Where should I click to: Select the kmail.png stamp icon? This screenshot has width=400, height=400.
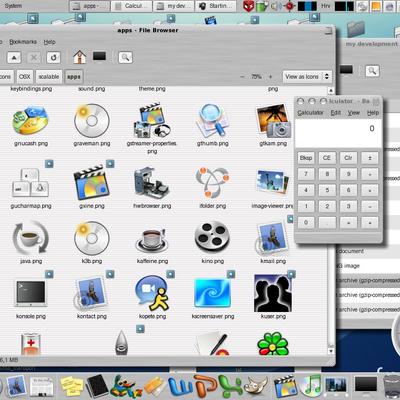point(272,239)
